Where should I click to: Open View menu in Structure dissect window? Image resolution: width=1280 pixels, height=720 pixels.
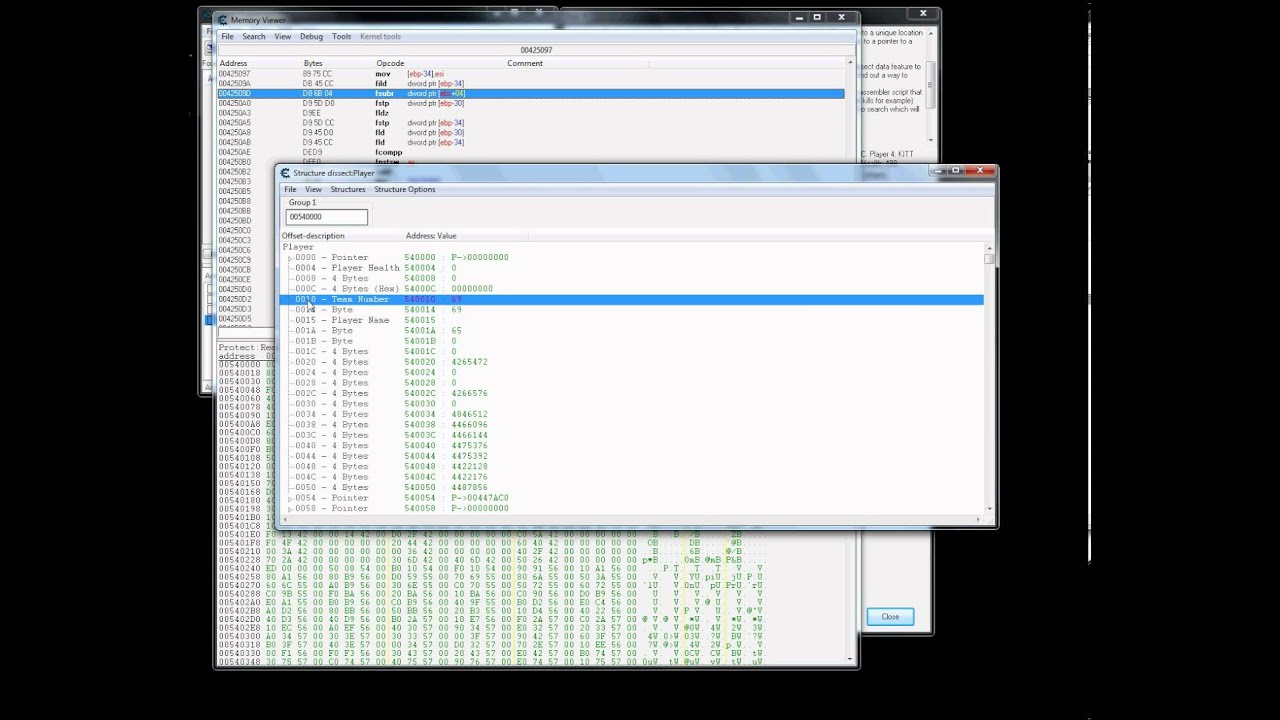313,189
